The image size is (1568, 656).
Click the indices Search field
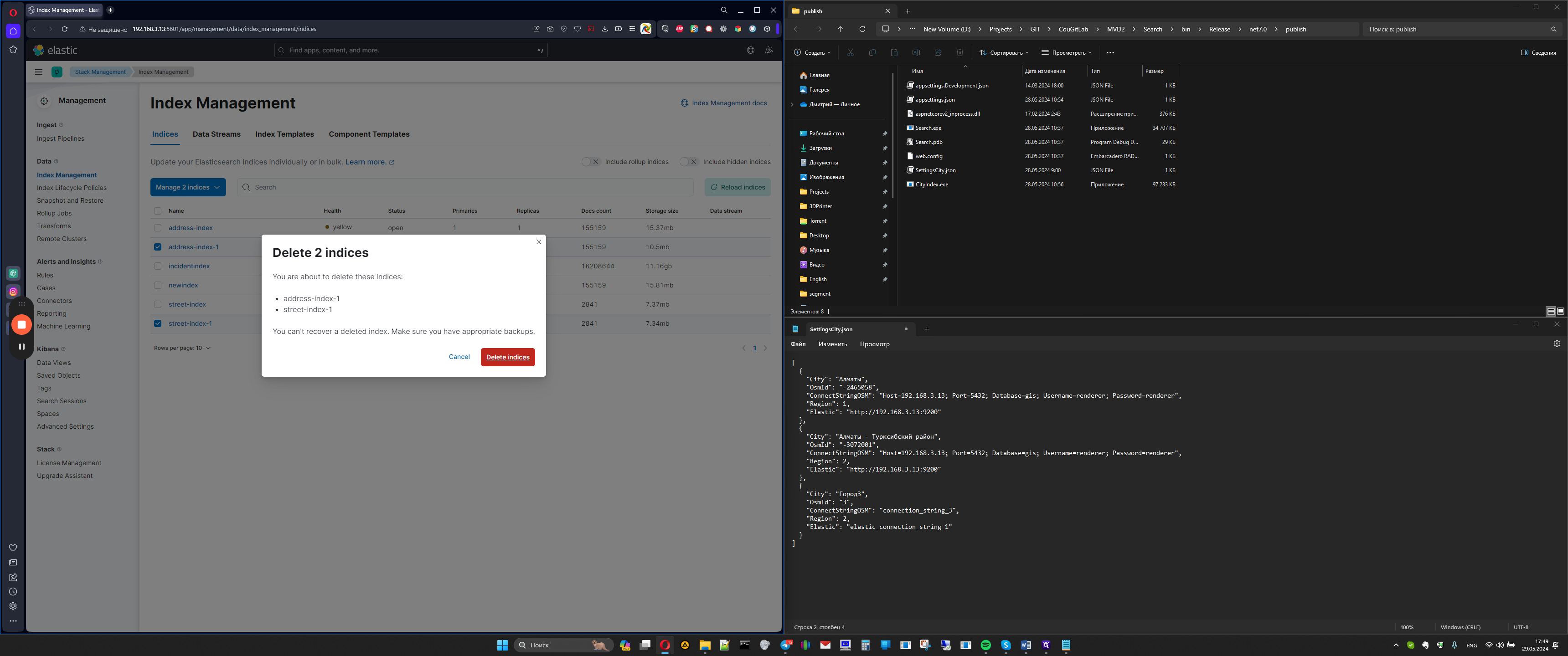click(x=465, y=187)
